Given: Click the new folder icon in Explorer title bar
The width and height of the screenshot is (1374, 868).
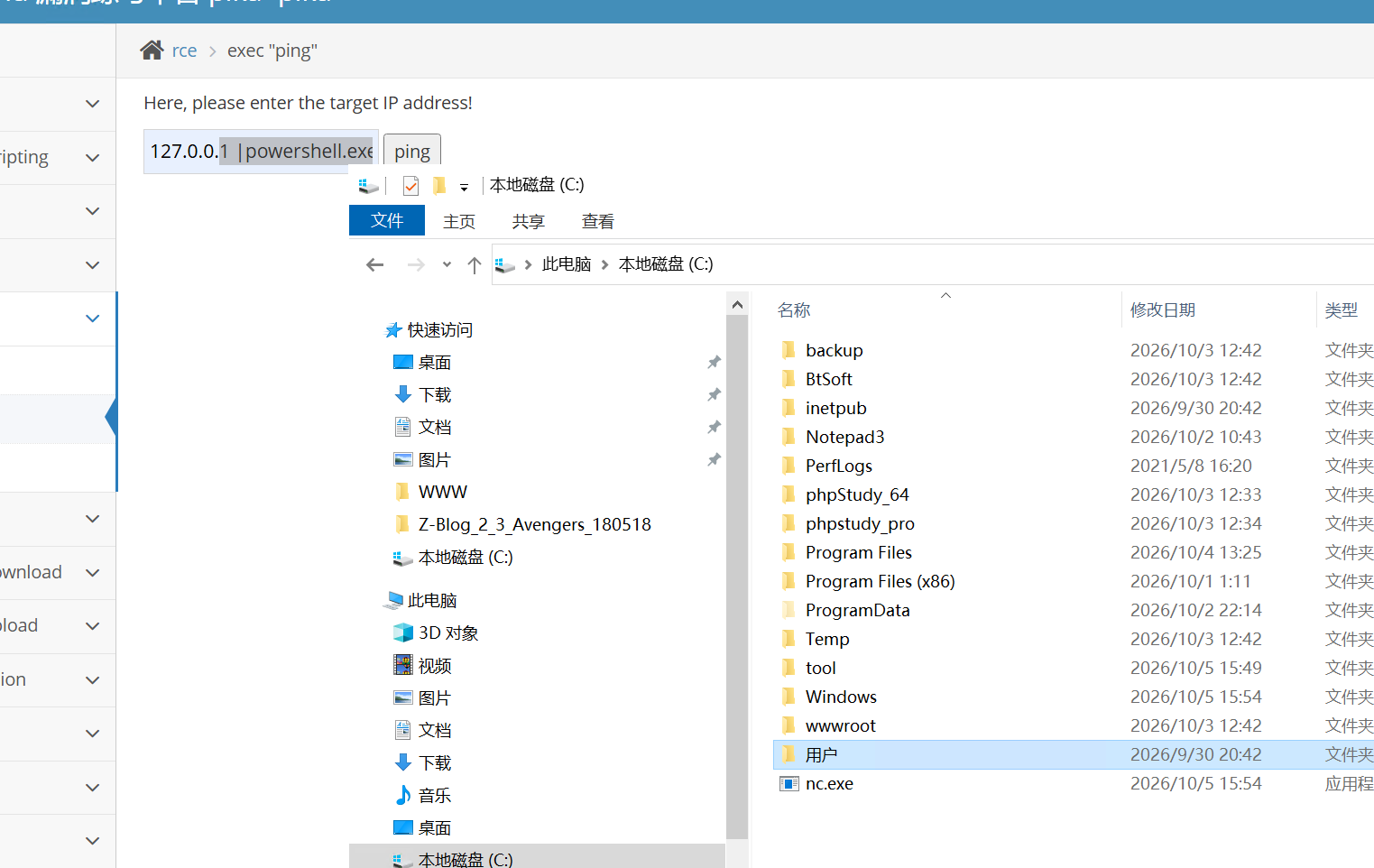Looking at the screenshot, I should pos(439,186).
